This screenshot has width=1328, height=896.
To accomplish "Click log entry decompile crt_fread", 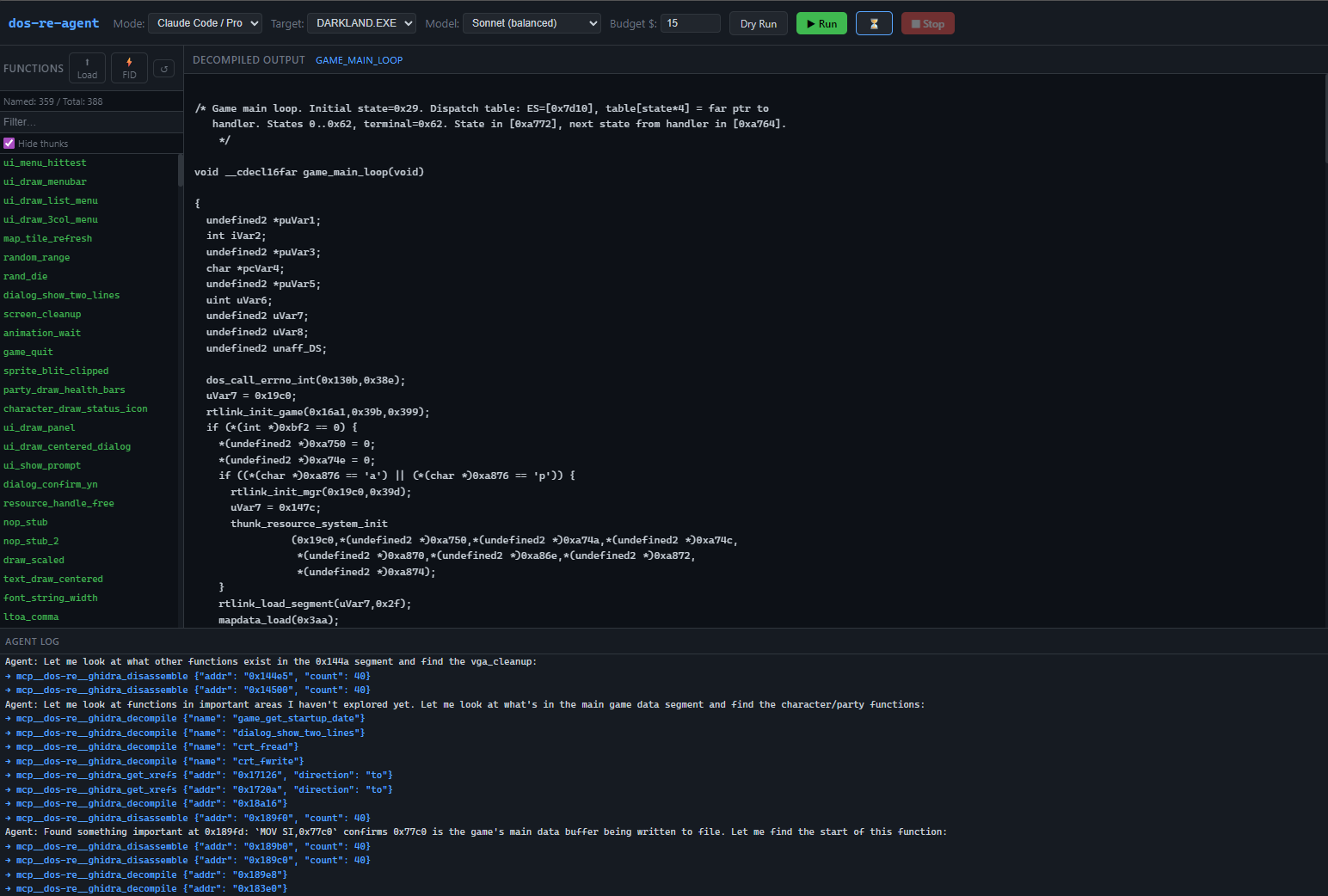I will 151,747.
